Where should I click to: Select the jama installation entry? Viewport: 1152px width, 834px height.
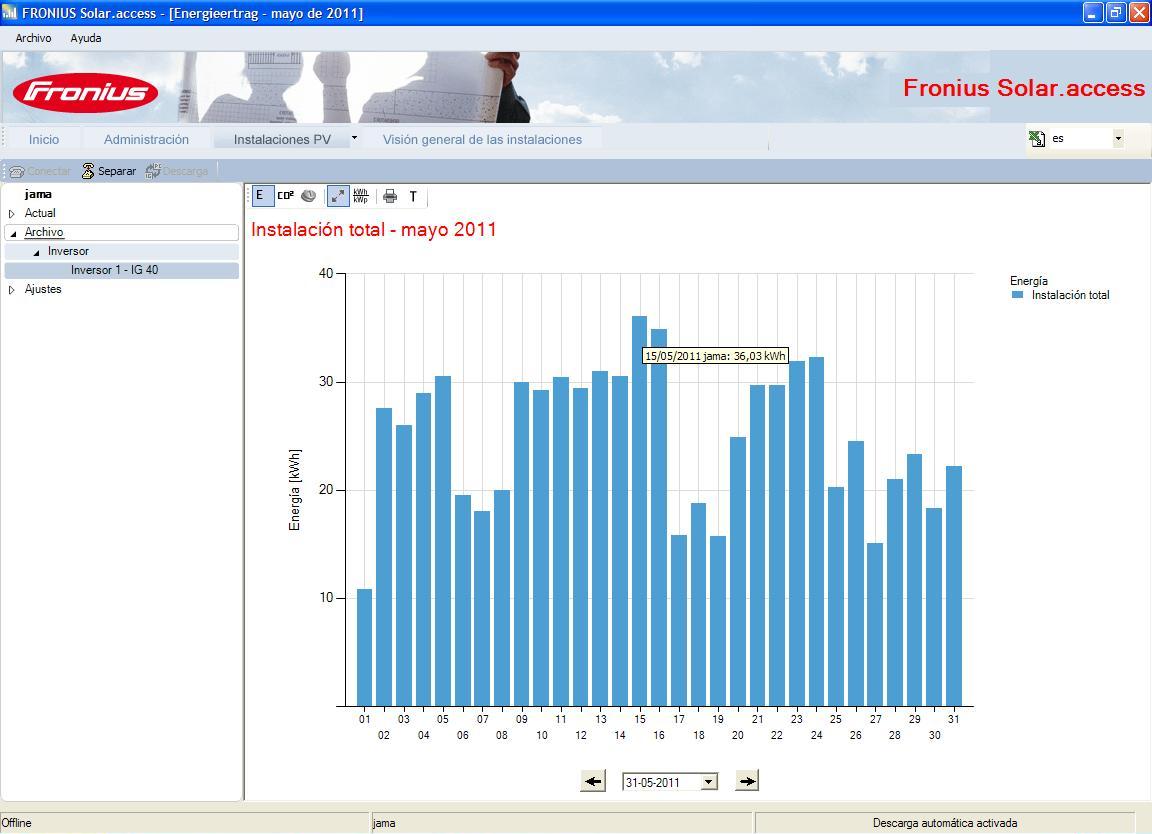(38, 194)
